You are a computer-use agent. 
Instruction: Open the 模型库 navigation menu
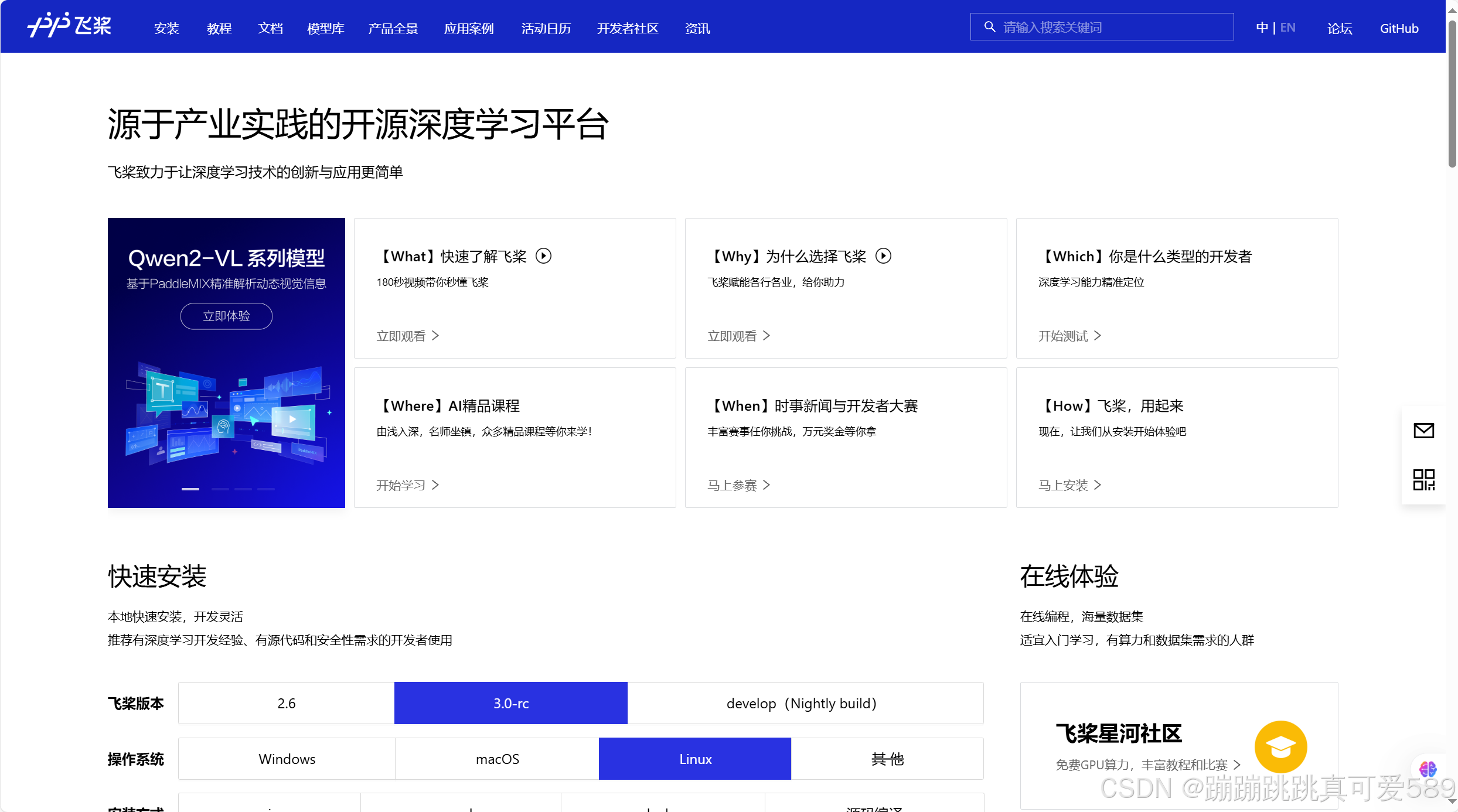coord(325,28)
